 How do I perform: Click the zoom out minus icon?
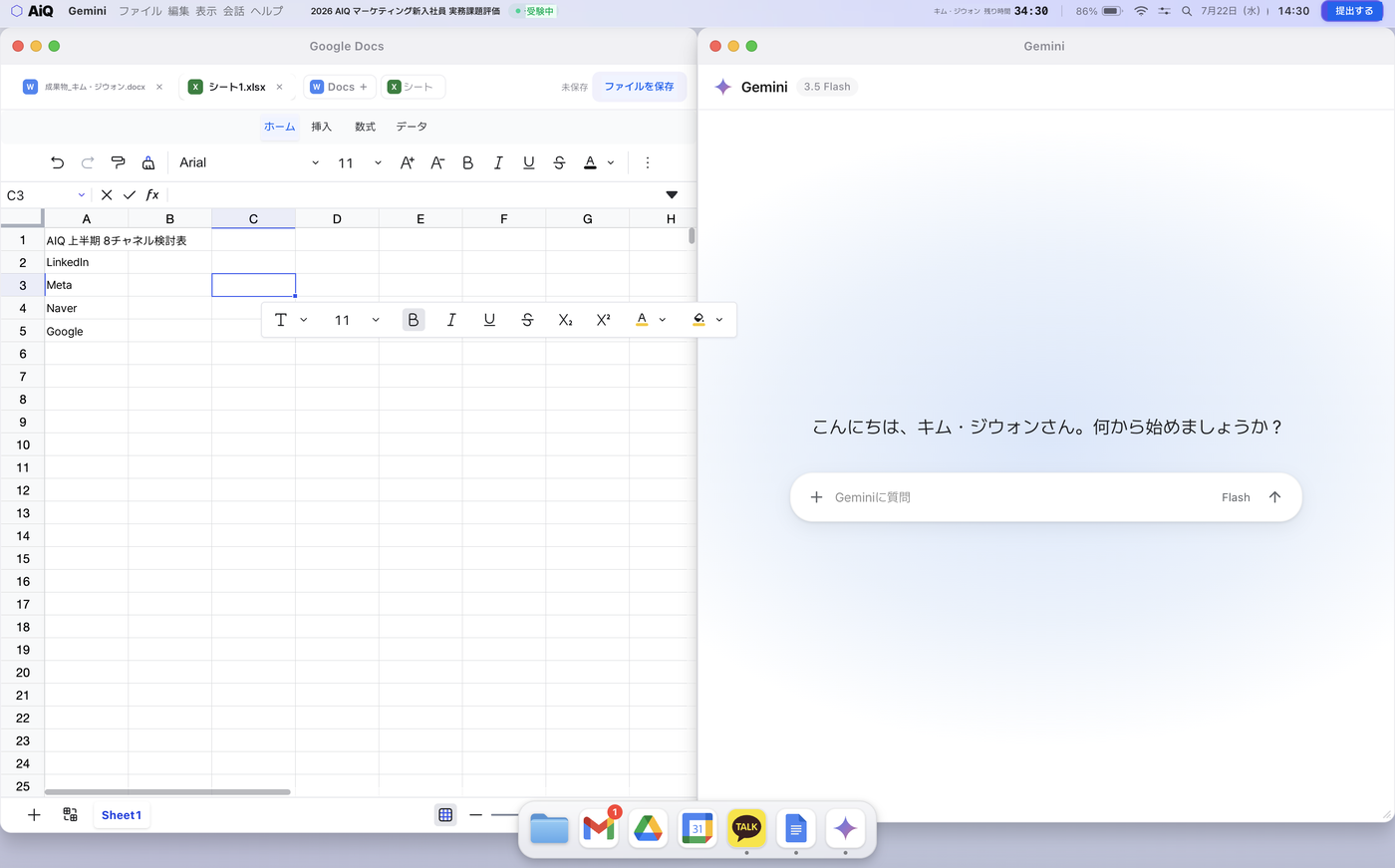coord(476,815)
